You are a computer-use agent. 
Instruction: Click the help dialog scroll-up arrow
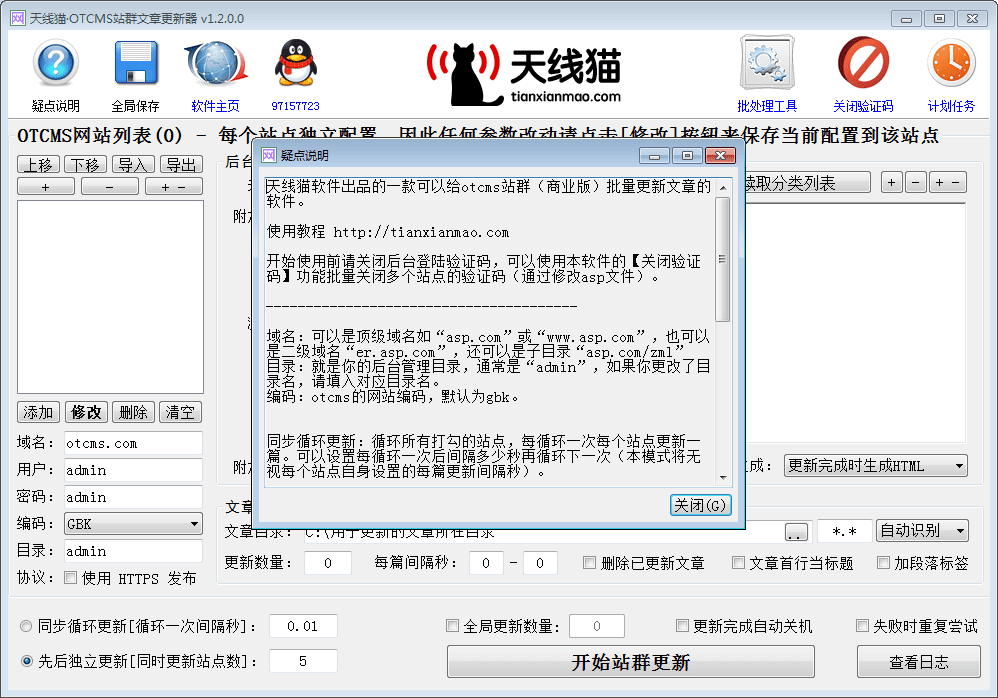pyautogui.click(x=722, y=188)
